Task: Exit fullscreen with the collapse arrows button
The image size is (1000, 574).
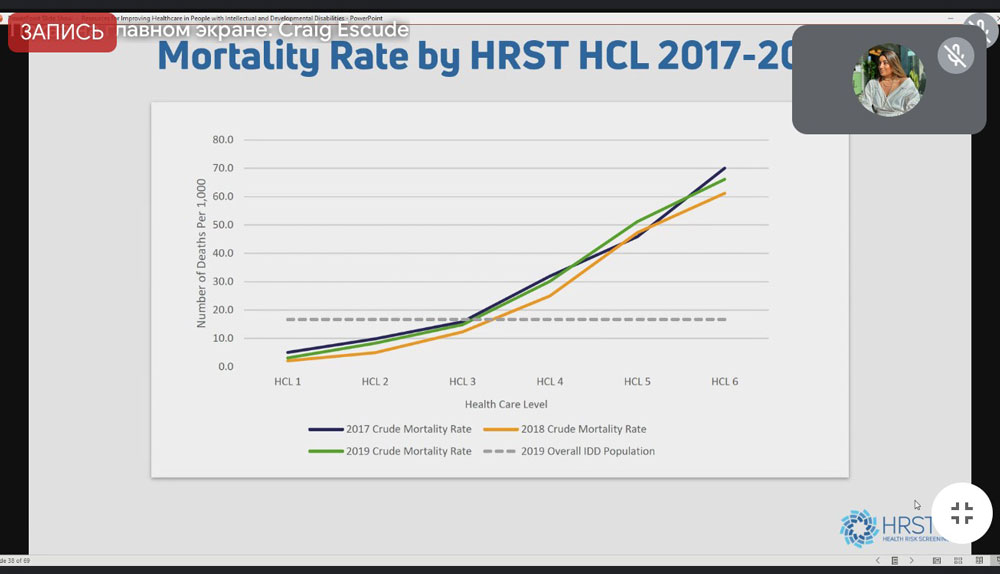Action: (961, 514)
